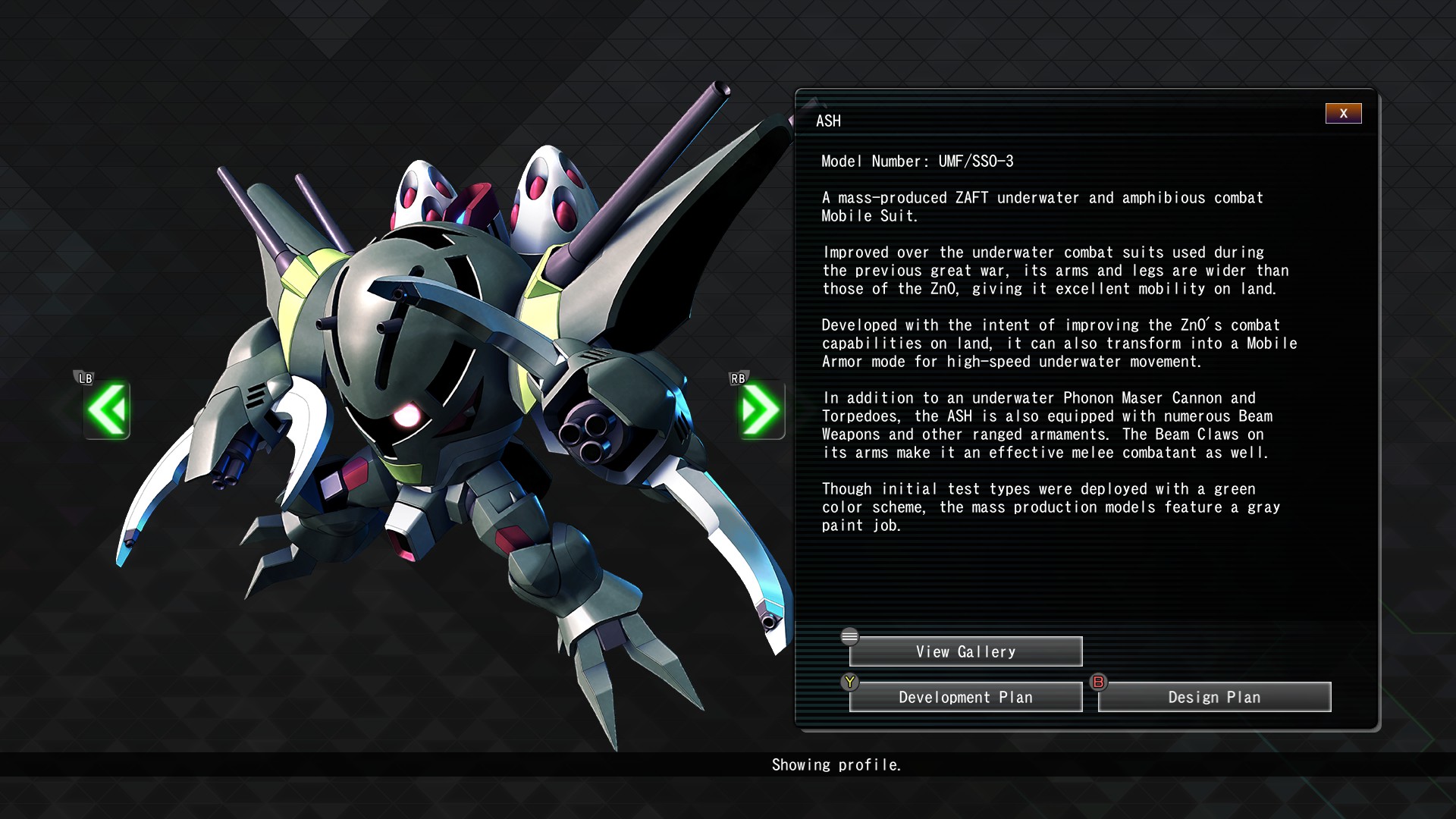Click the yellow Y controller button icon
This screenshot has width=1456, height=819.
pos(849,682)
